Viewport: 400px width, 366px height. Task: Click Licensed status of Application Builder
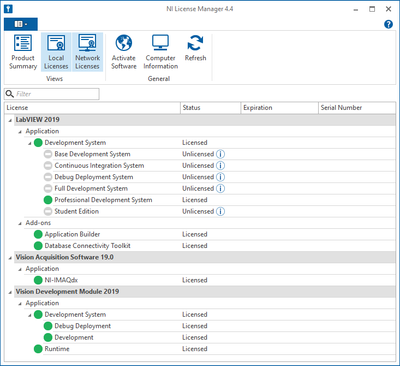pyautogui.click(x=195, y=234)
